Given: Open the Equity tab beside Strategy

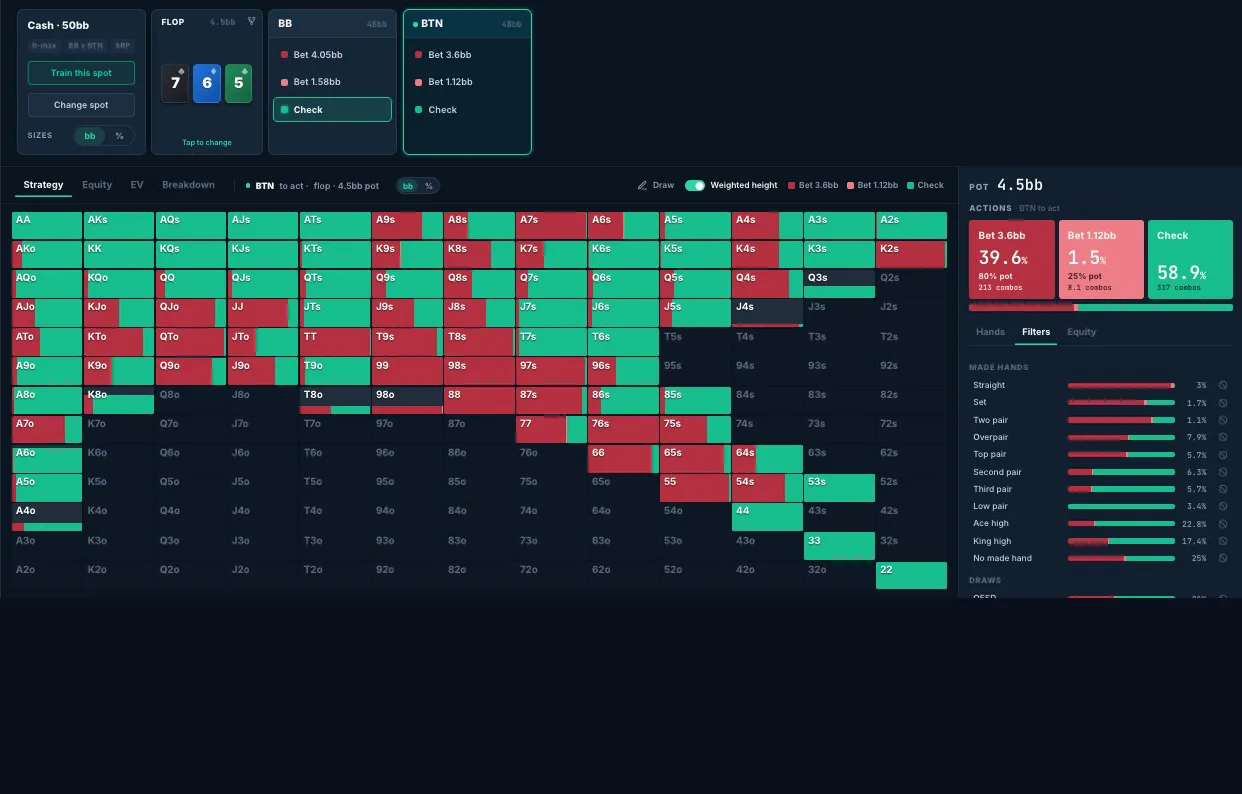Looking at the screenshot, I should click(97, 185).
